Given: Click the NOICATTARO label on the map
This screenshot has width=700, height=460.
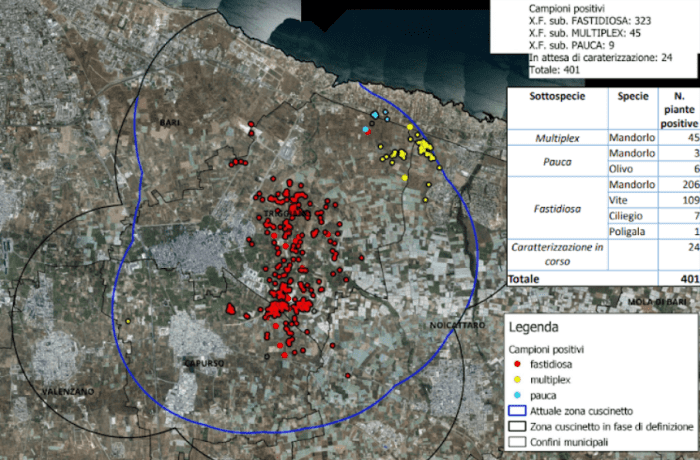Looking at the screenshot, I should pyautogui.click(x=457, y=325).
